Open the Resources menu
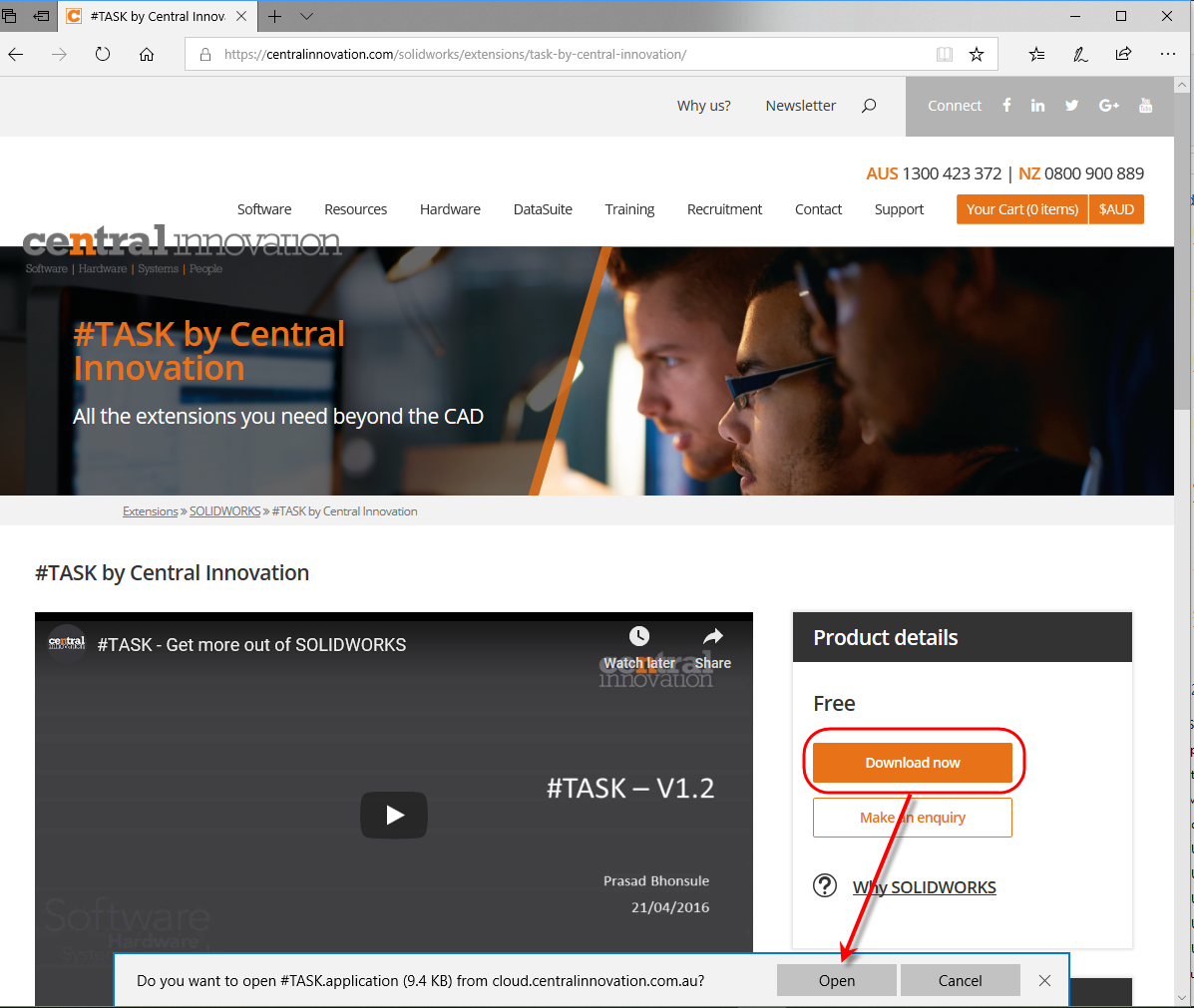The width and height of the screenshot is (1194, 1008). pyautogui.click(x=356, y=209)
